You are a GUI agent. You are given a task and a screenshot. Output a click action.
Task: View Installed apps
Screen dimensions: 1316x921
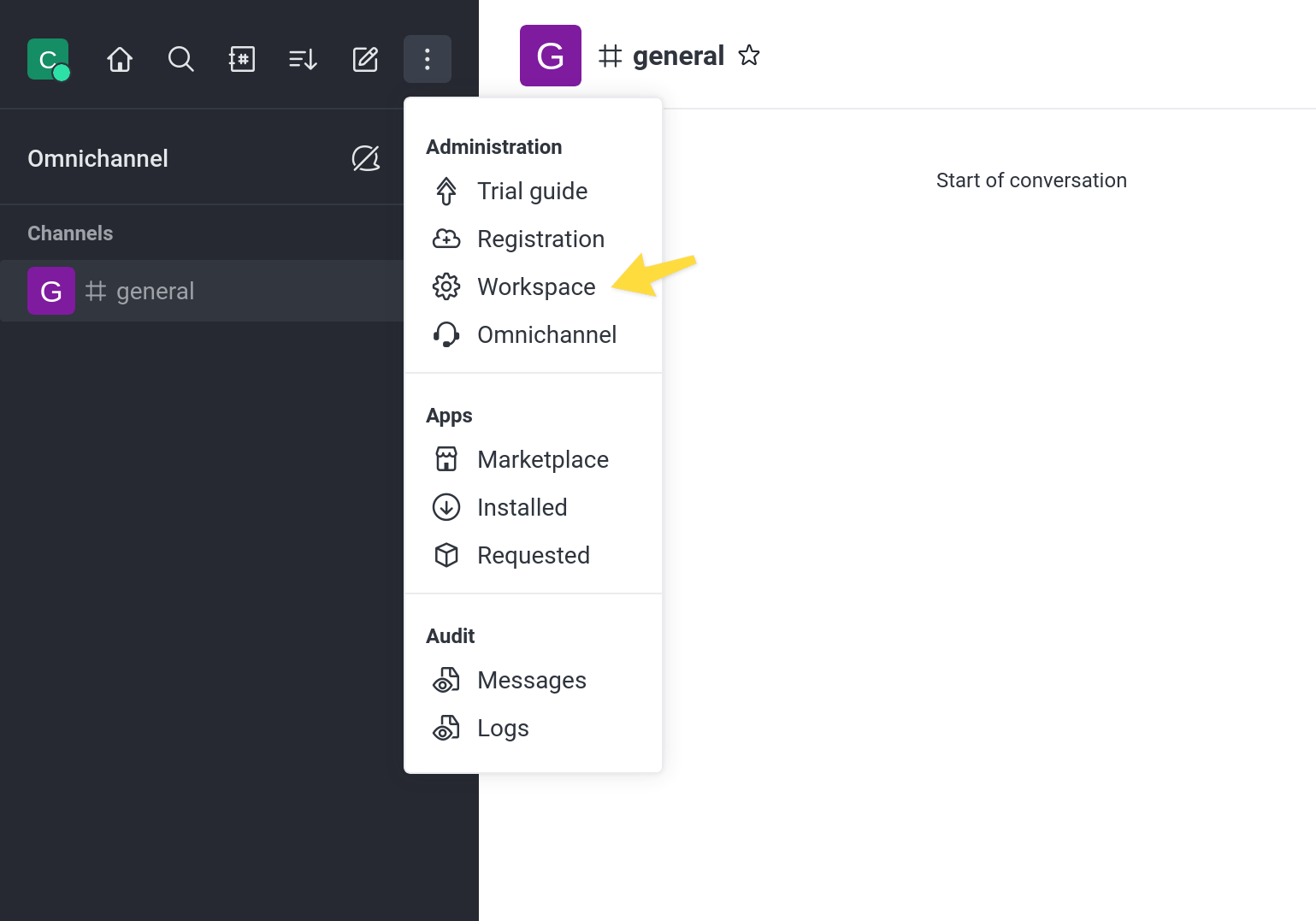522,507
